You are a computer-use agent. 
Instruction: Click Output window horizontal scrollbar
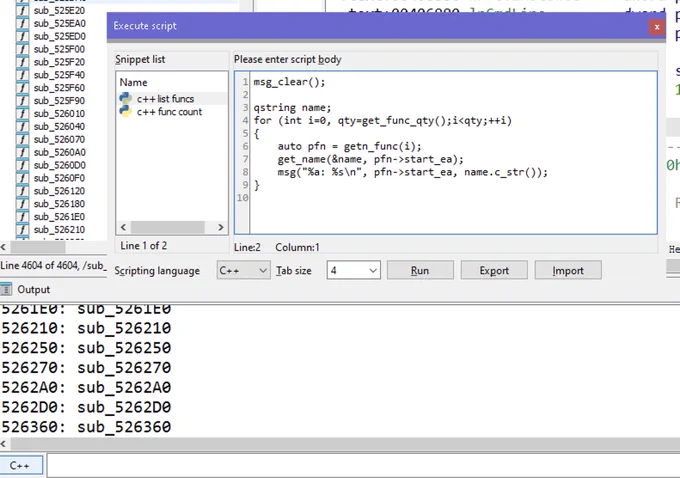pyautogui.click(x=345, y=444)
